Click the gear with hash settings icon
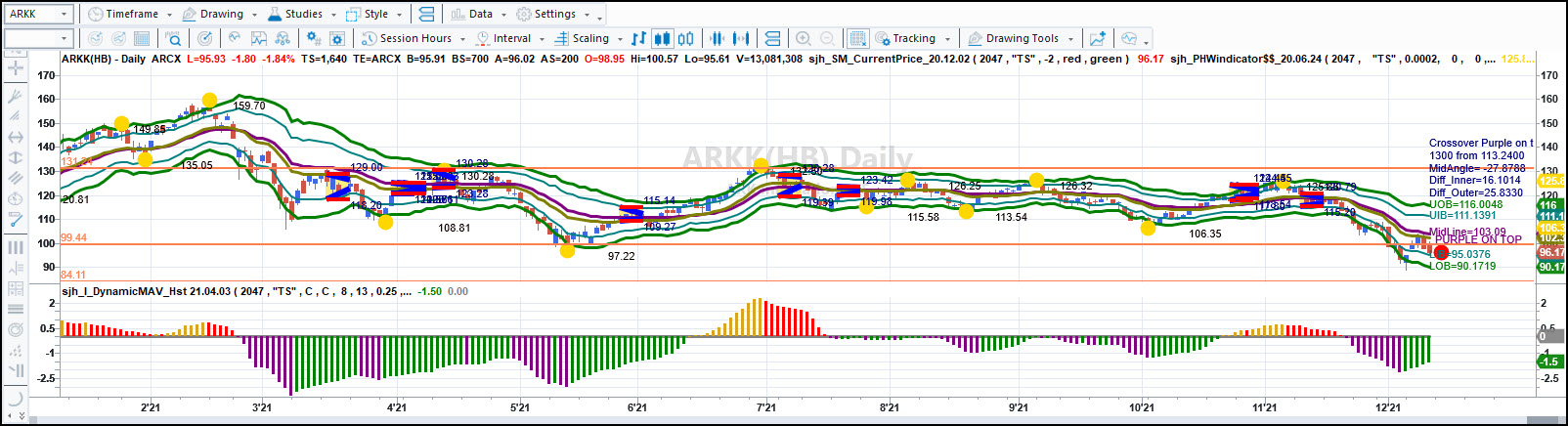This screenshot has height=426, width=1568. [313, 38]
